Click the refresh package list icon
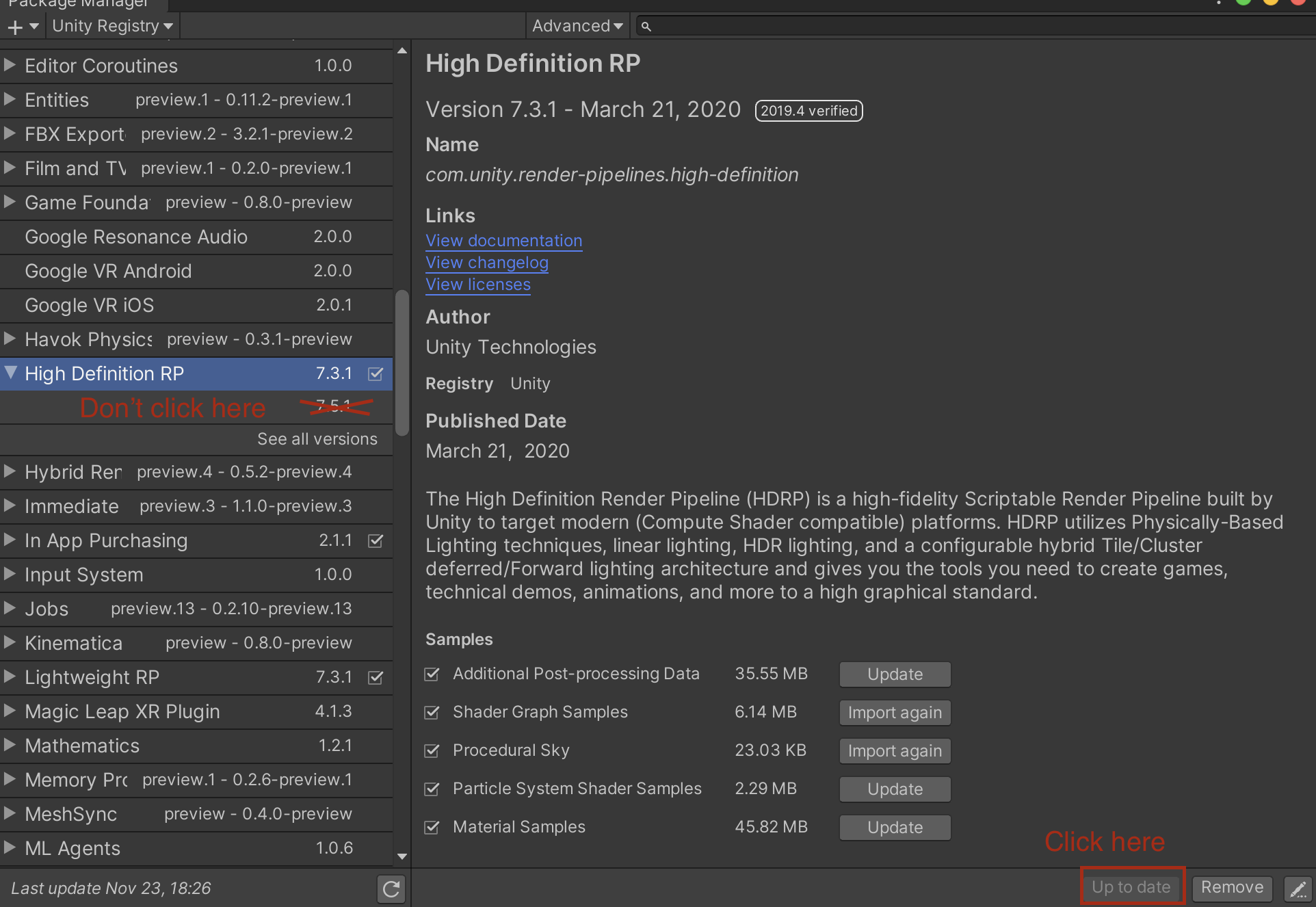This screenshot has height=907, width=1316. point(391,889)
